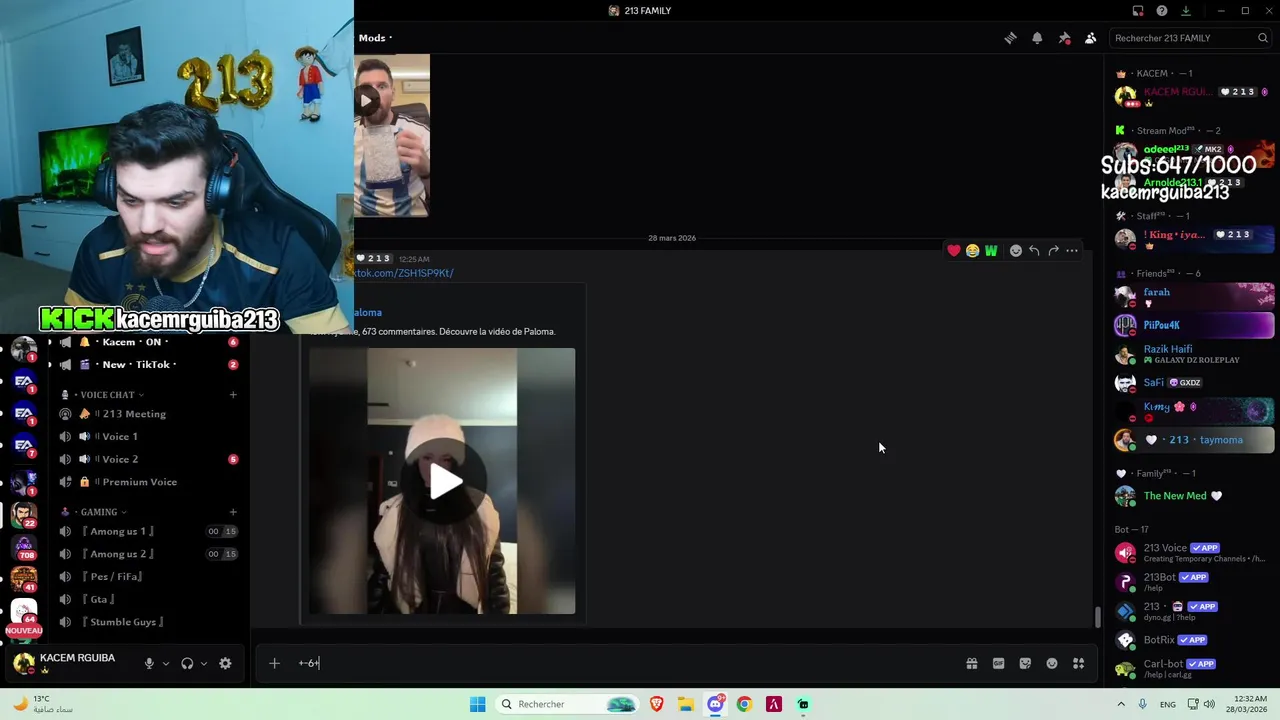The image size is (1280, 720).
Task: Open the GIF picker
Action: tap(998, 663)
